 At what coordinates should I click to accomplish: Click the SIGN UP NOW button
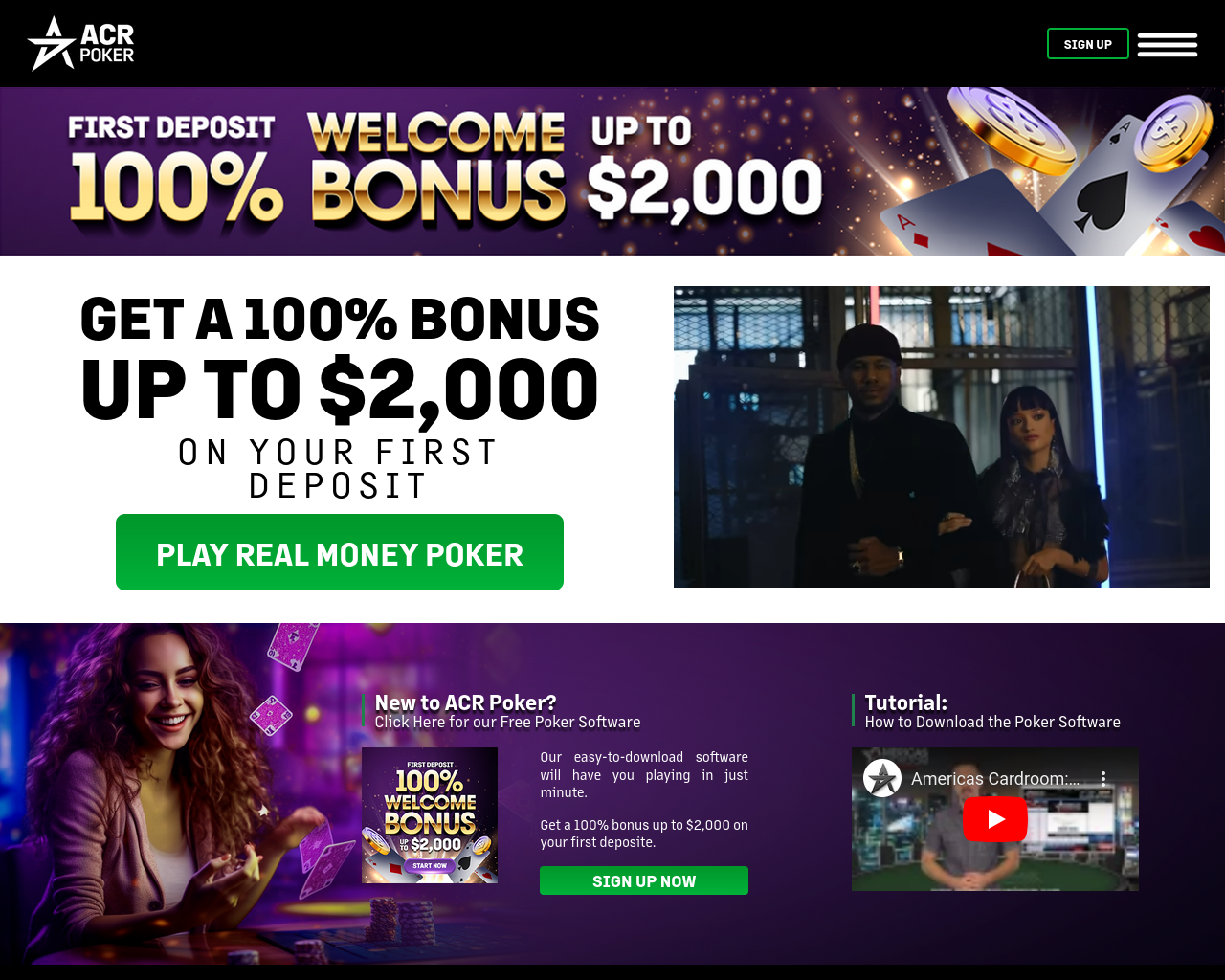644,880
